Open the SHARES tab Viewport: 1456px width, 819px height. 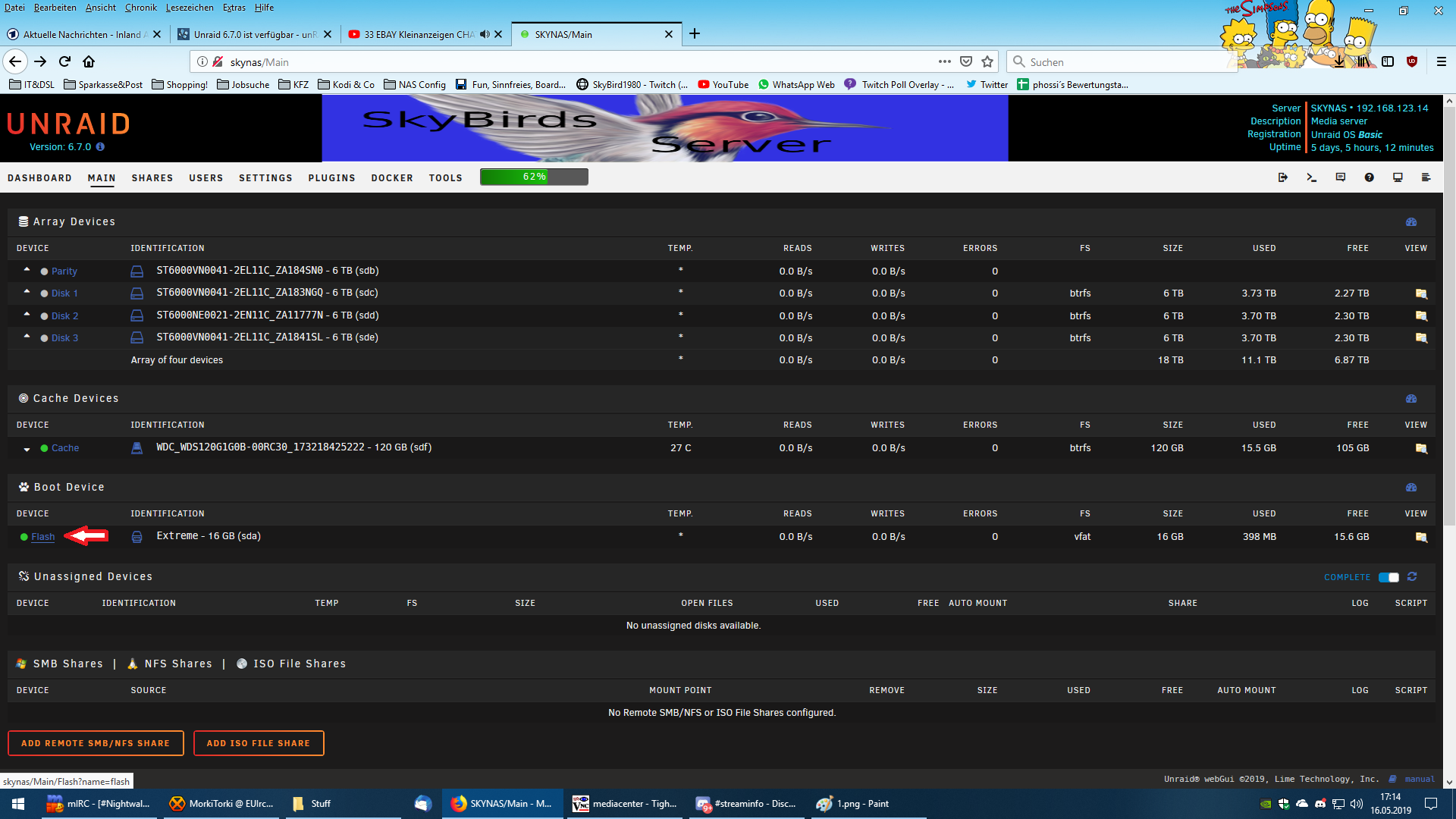pos(152,178)
